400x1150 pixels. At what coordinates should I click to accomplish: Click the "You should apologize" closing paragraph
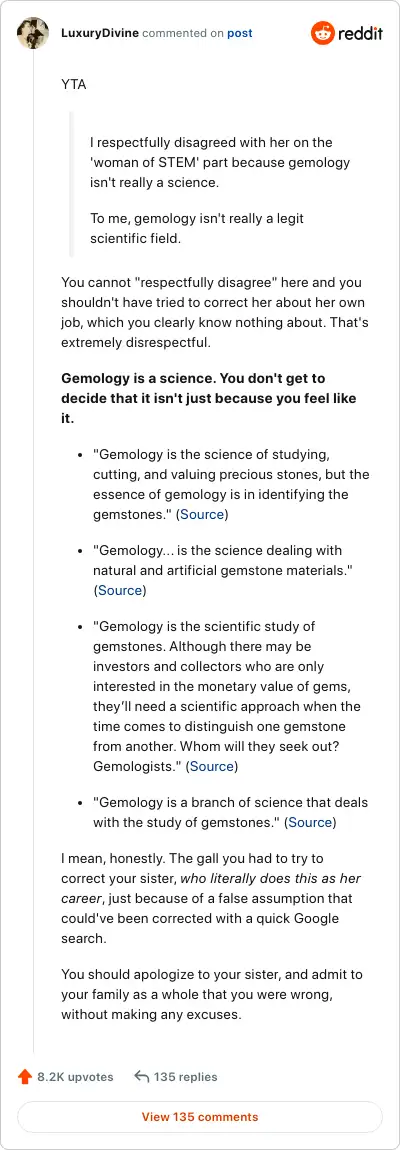click(211, 995)
